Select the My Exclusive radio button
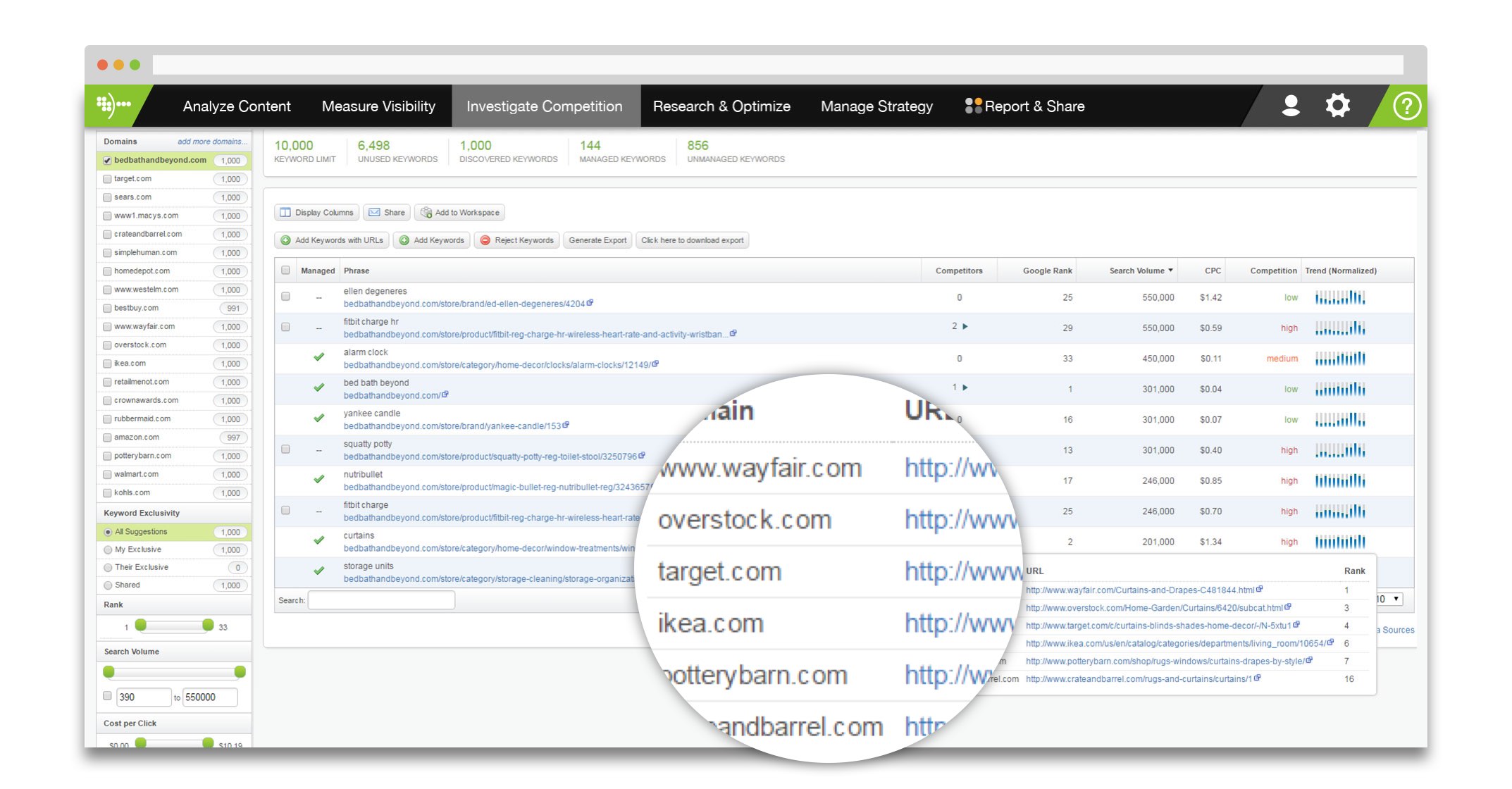Viewport: 1512px width, 789px height. [x=108, y=549]
